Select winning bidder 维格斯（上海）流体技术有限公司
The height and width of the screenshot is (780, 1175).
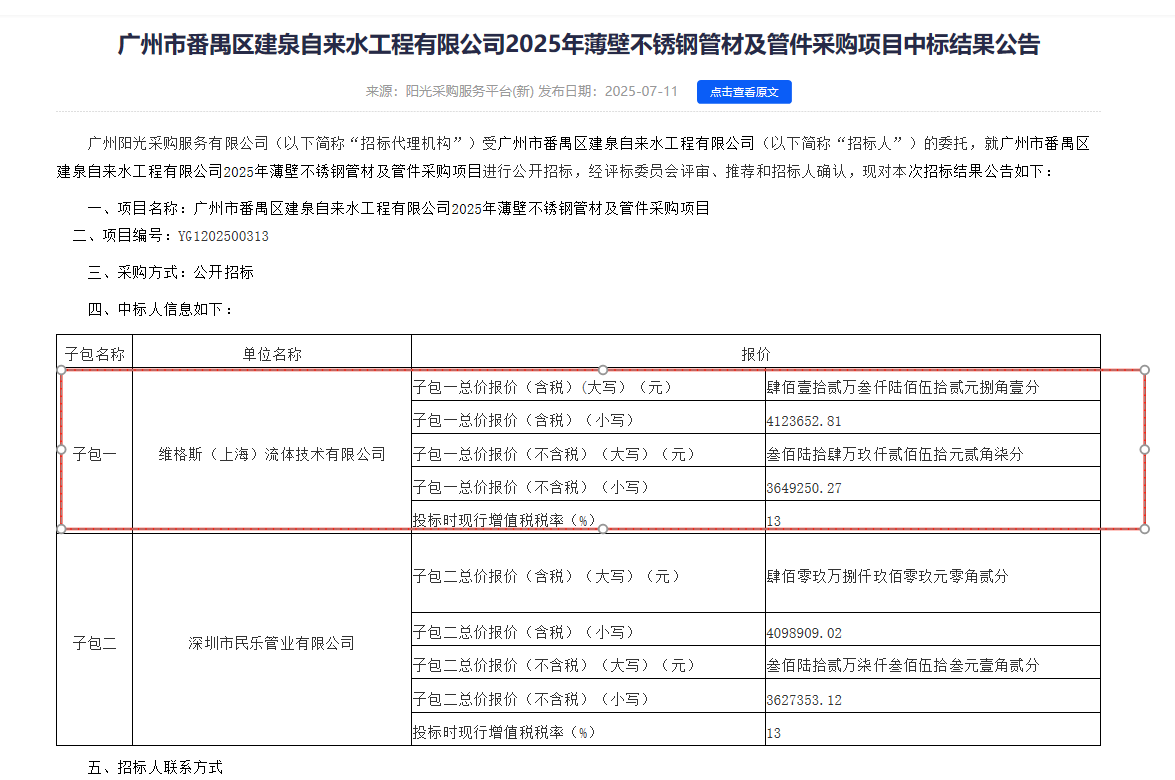[272, 452]
